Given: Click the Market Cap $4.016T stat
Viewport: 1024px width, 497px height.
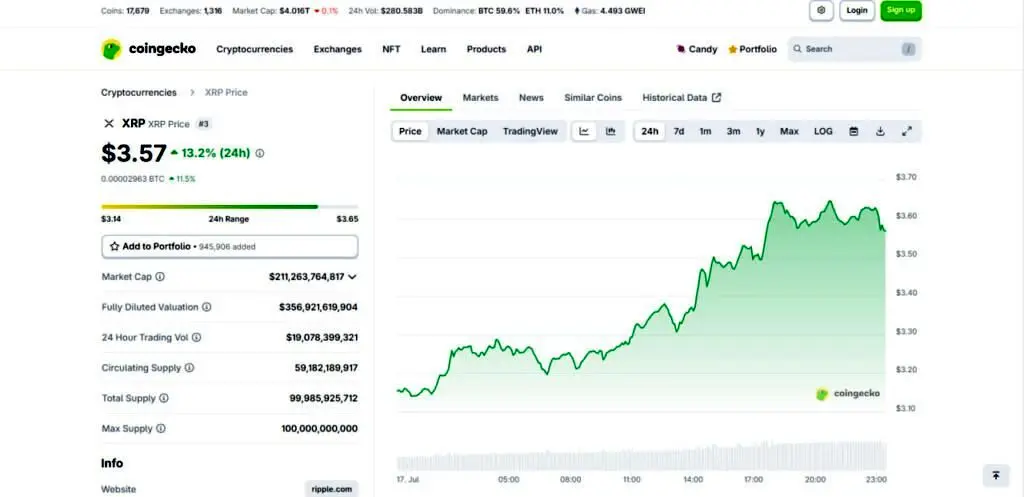Looking at the screenshot, I should click(285, 10).
